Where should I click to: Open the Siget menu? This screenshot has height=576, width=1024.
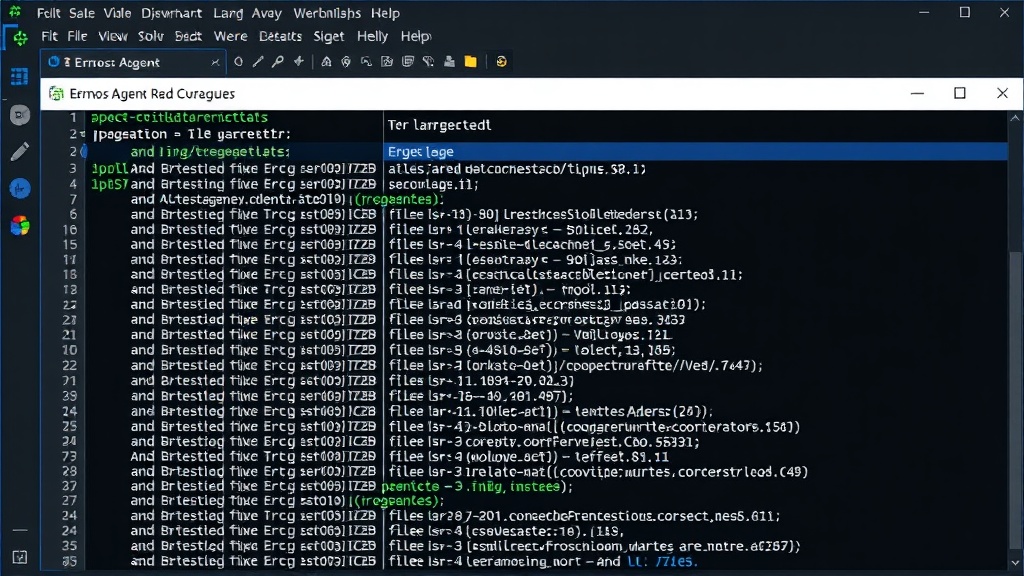tap(328, 36)
